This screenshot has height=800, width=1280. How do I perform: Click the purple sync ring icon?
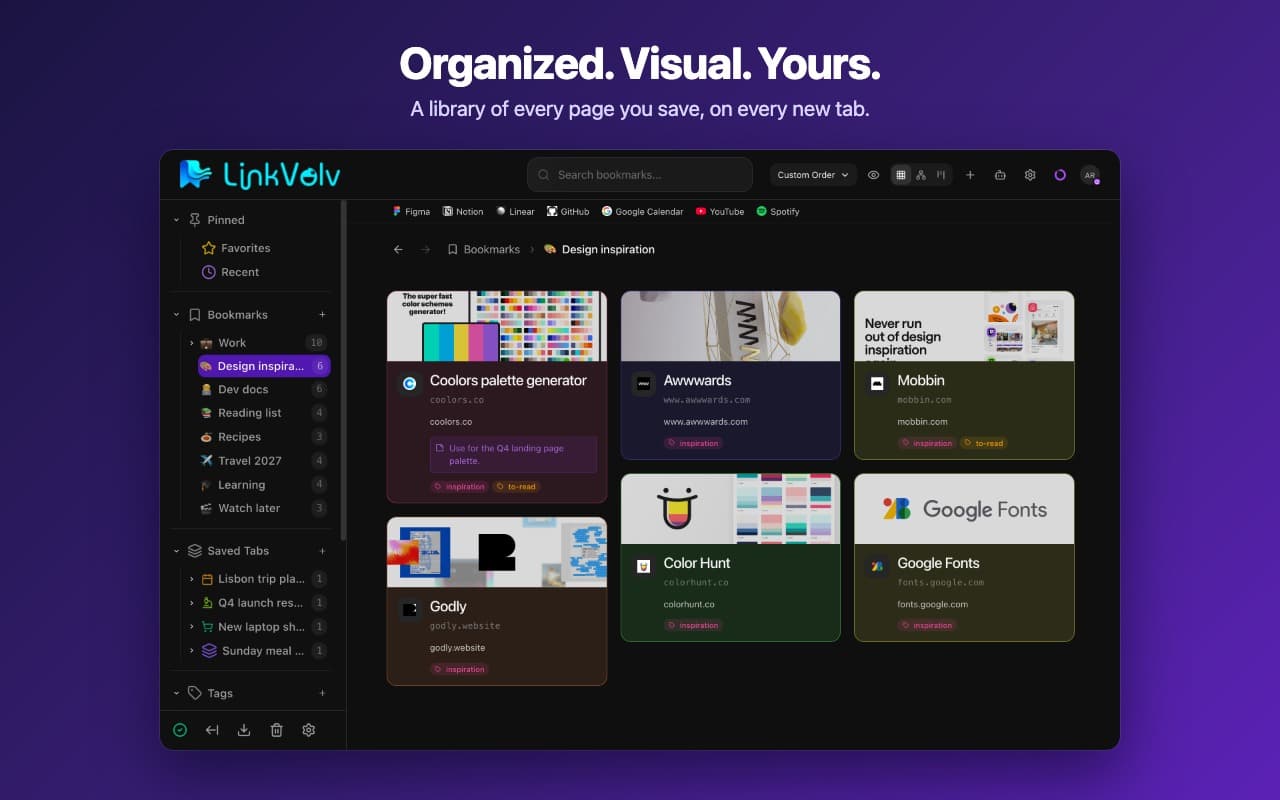[x=1060, y=175]
